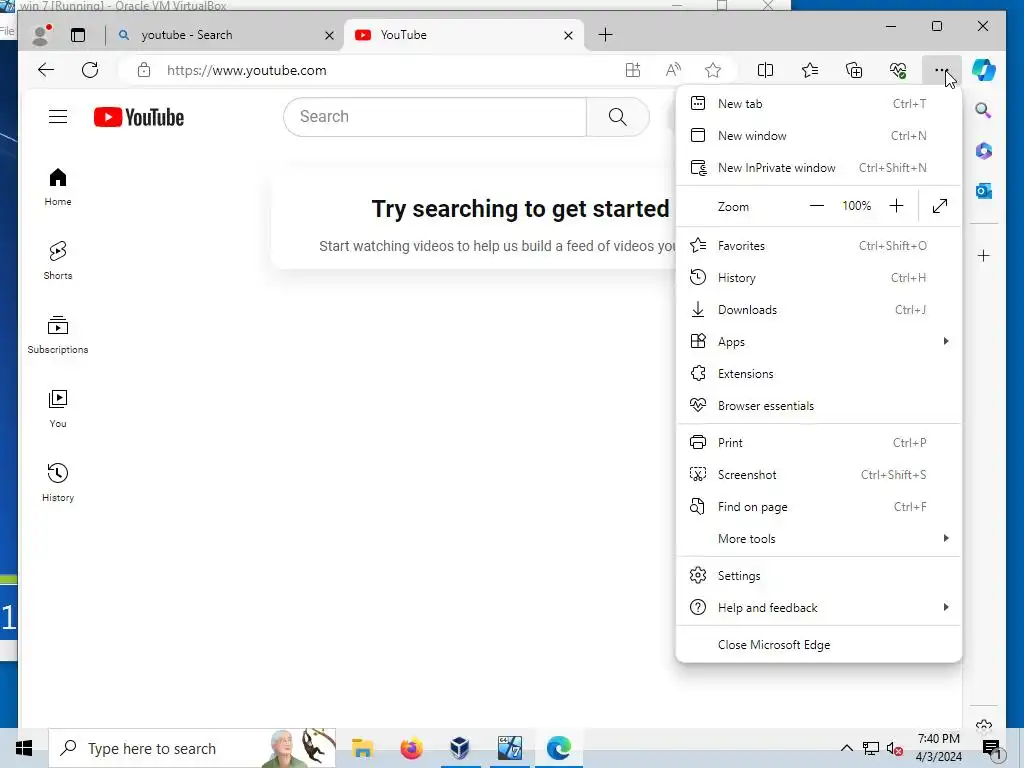Open Windows Start menu

click(24, 748)
